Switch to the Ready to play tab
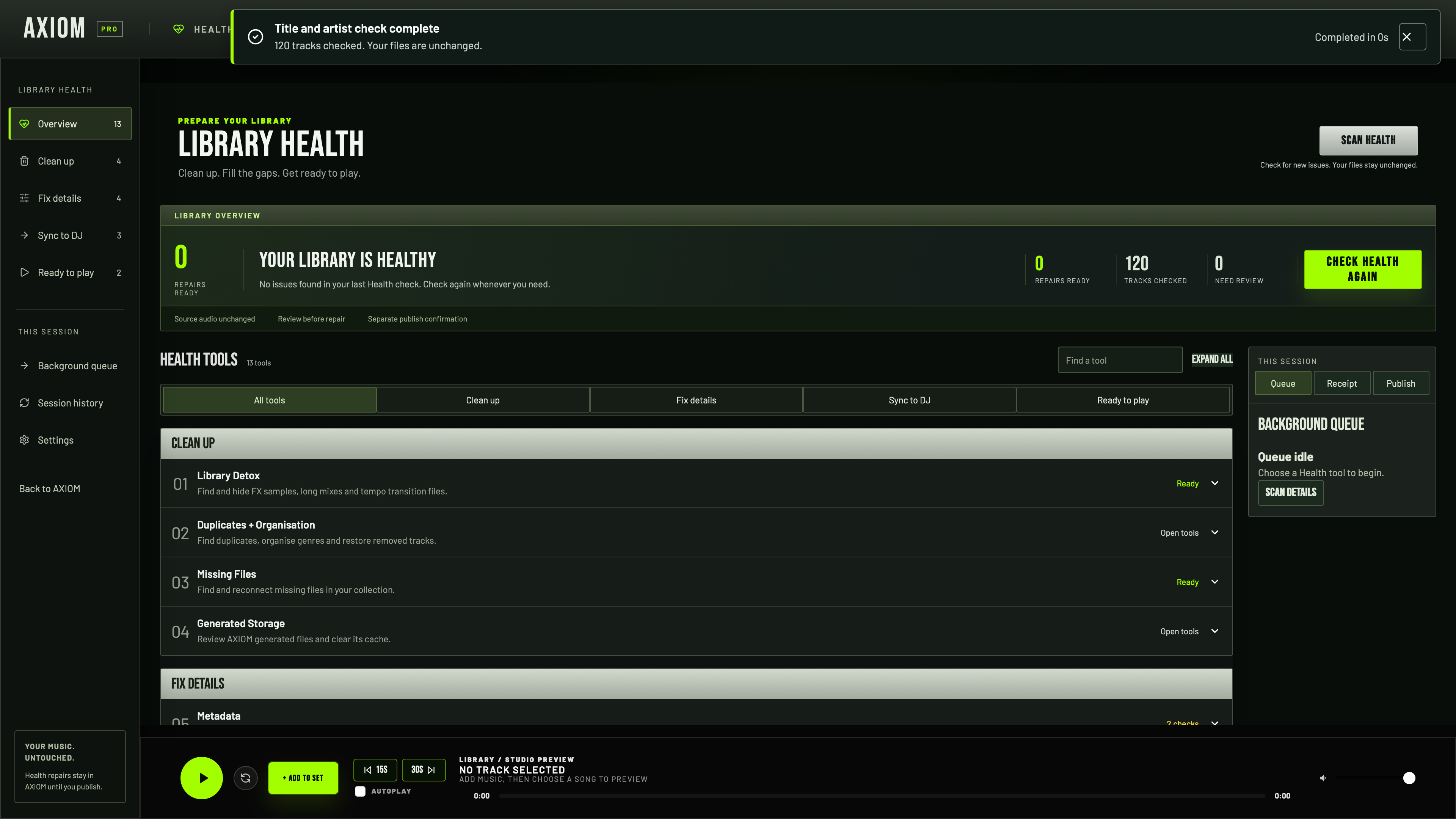This screenshot has height=819, width=1456. click(x=1122, y=400)
